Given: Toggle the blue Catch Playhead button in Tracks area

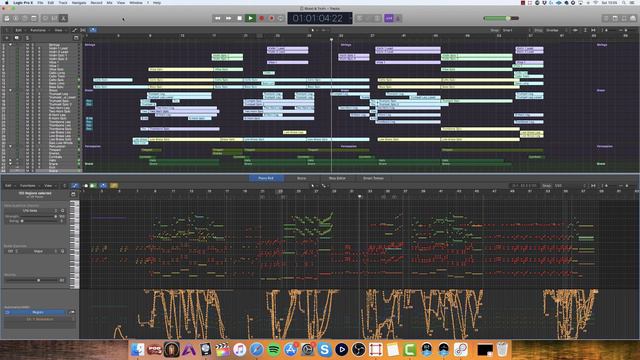Looking at the screenshot, I should coord(93,30).
